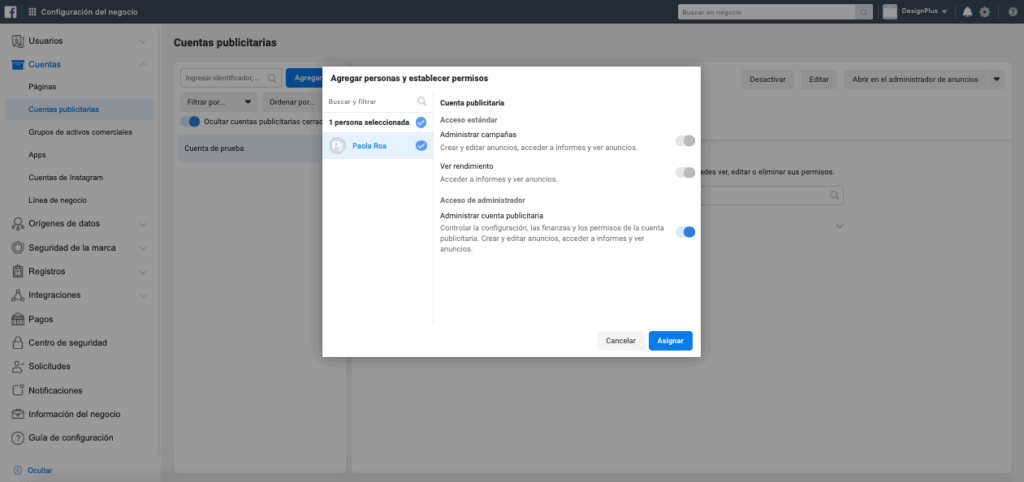Image resolution: width=1024 pixels, height=482 pixels.
Task: Click the Buscar y filtrar field
Action: [x=377, y=102]
